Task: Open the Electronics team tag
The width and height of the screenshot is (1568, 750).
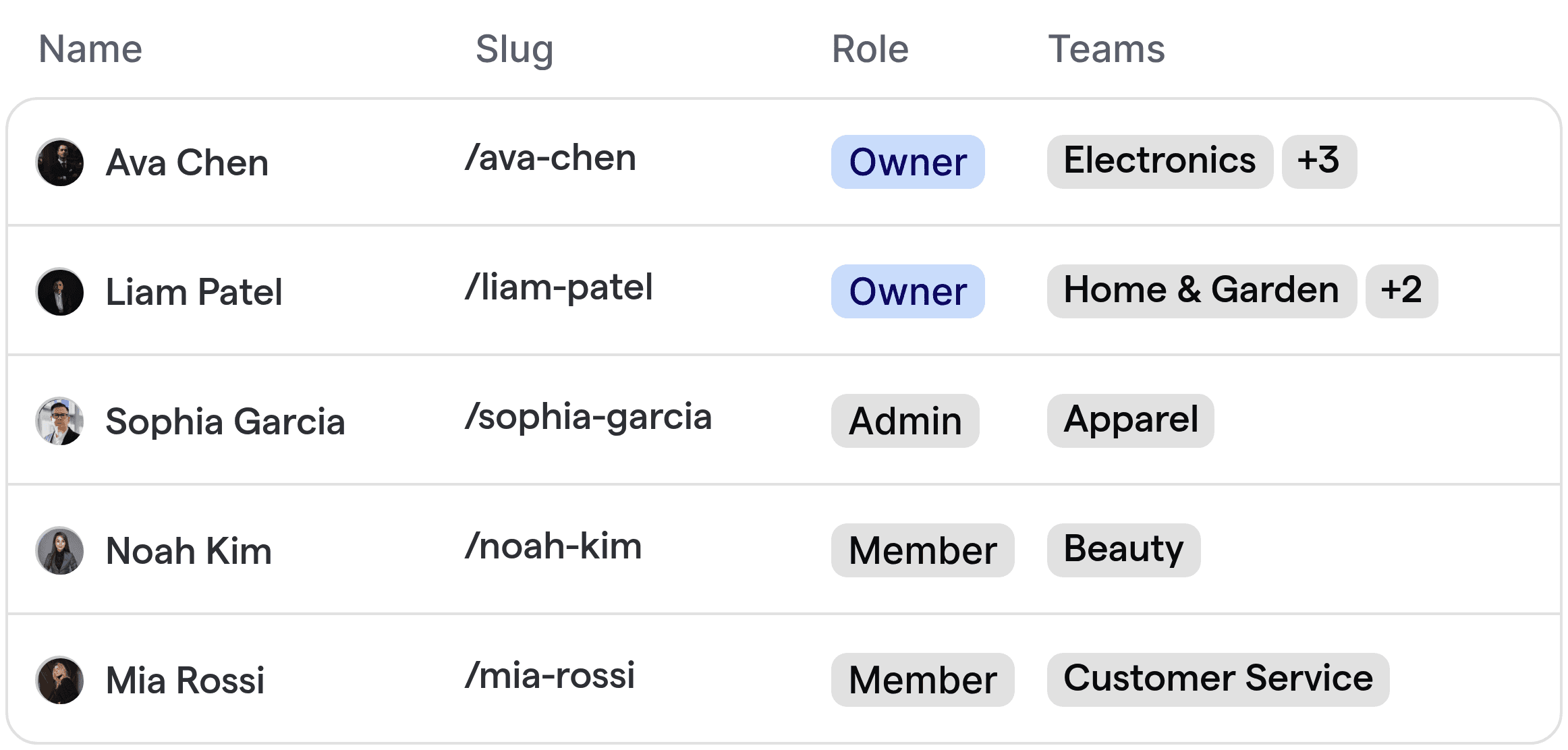Action: pos(1159,161)
